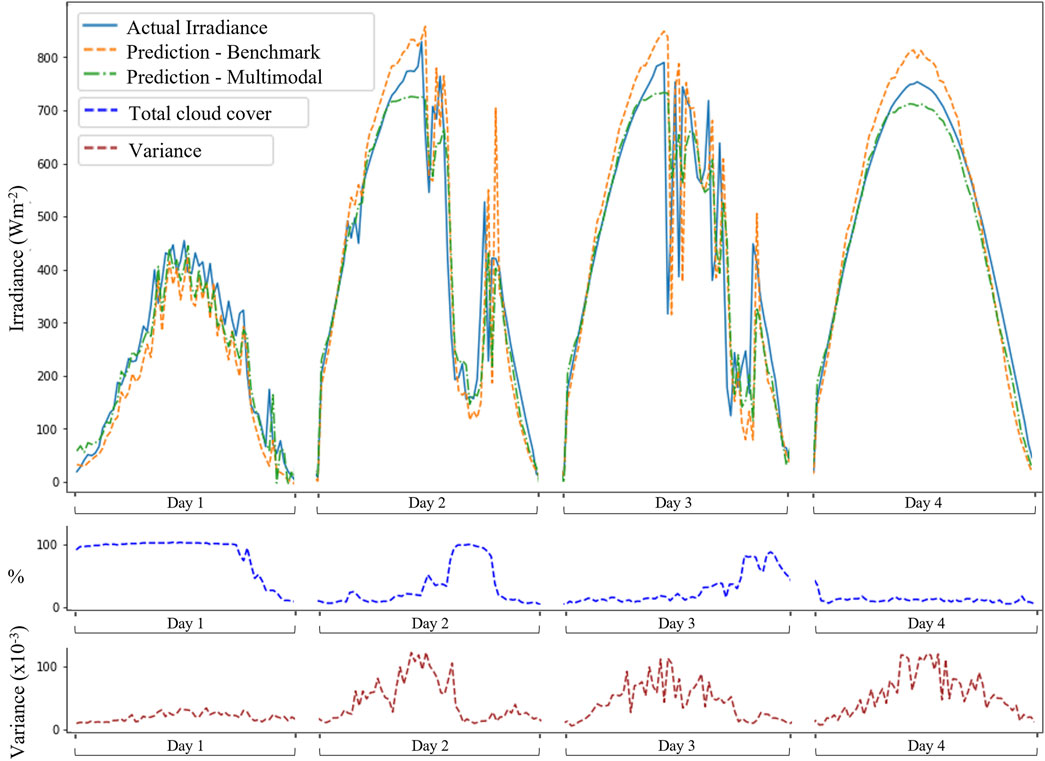Click the "Variance (x10-3)" y-axis title
The height and width of the screenshot is (761, 1045).
(18, 692)
